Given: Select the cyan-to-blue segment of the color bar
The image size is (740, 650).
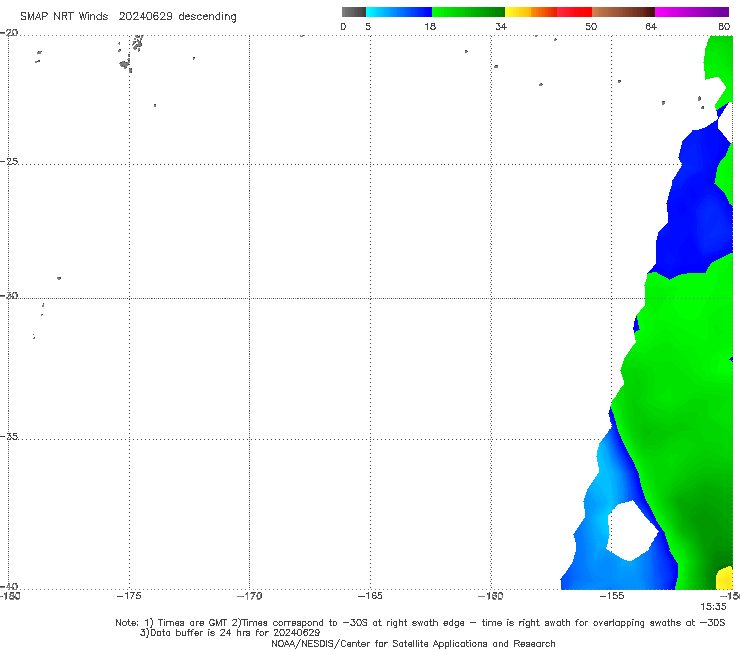Looking at the screenshot, I should (399, 12).
